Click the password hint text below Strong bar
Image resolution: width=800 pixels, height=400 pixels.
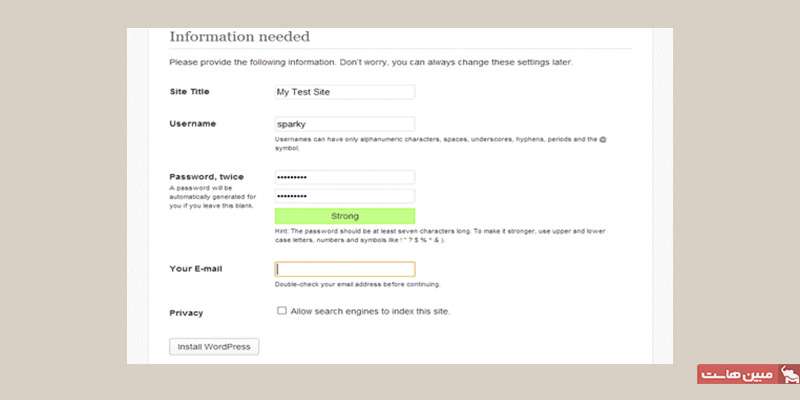[440, 236]
